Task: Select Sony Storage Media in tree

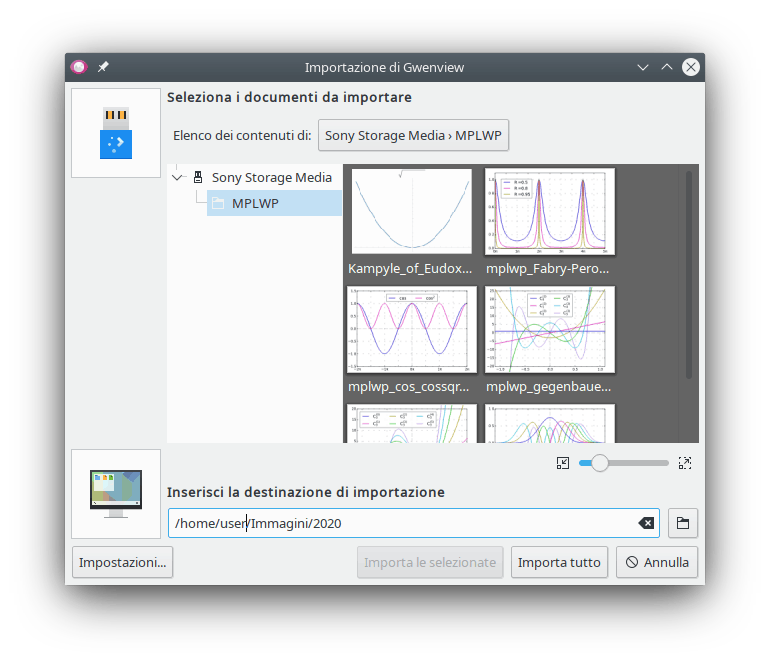Action: tap(271, 177)
